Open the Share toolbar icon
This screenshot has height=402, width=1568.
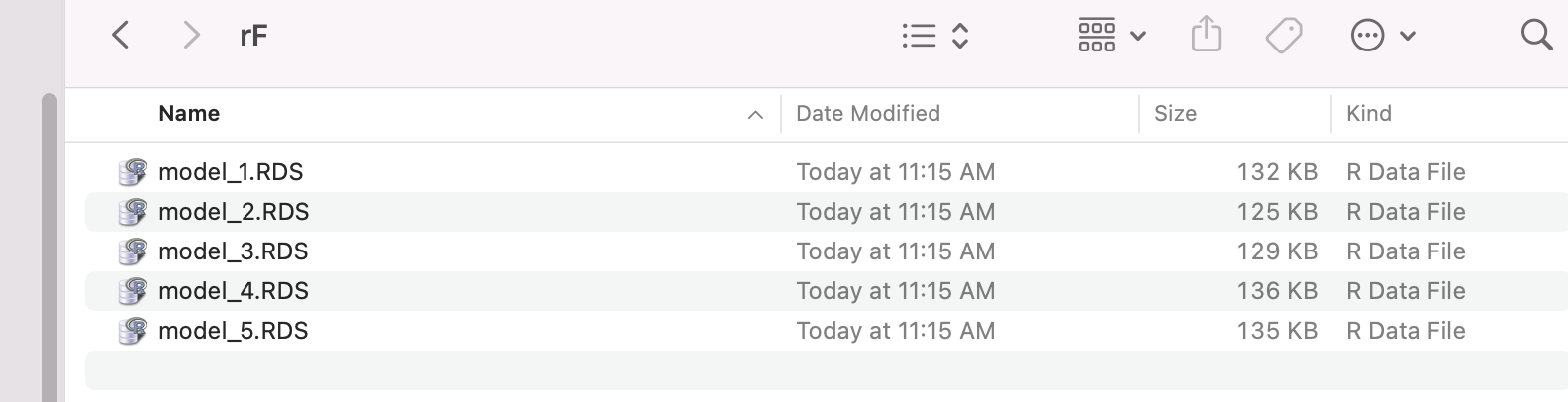point(1206,35)
